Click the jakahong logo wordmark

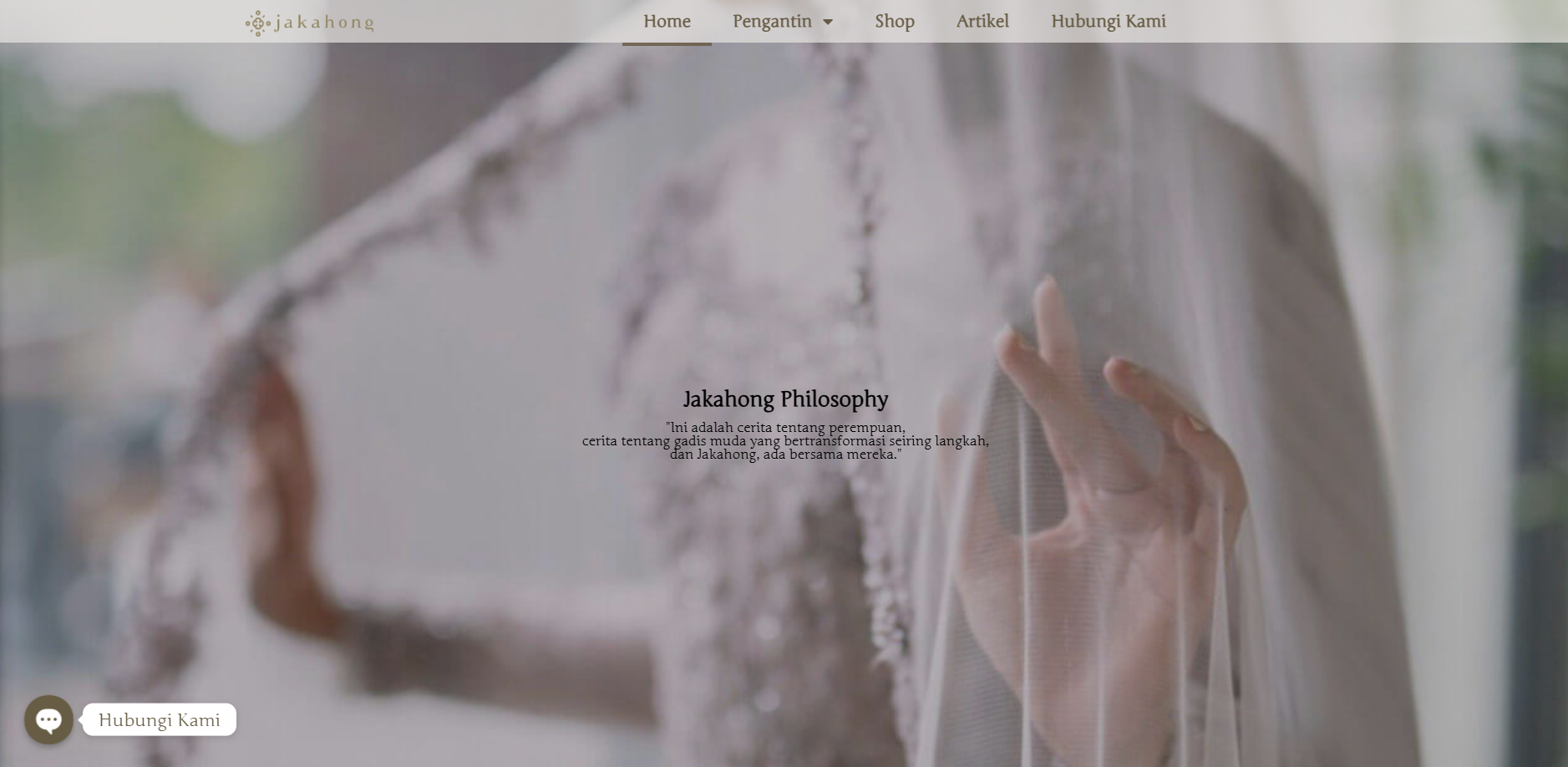(x=324, y=23)
